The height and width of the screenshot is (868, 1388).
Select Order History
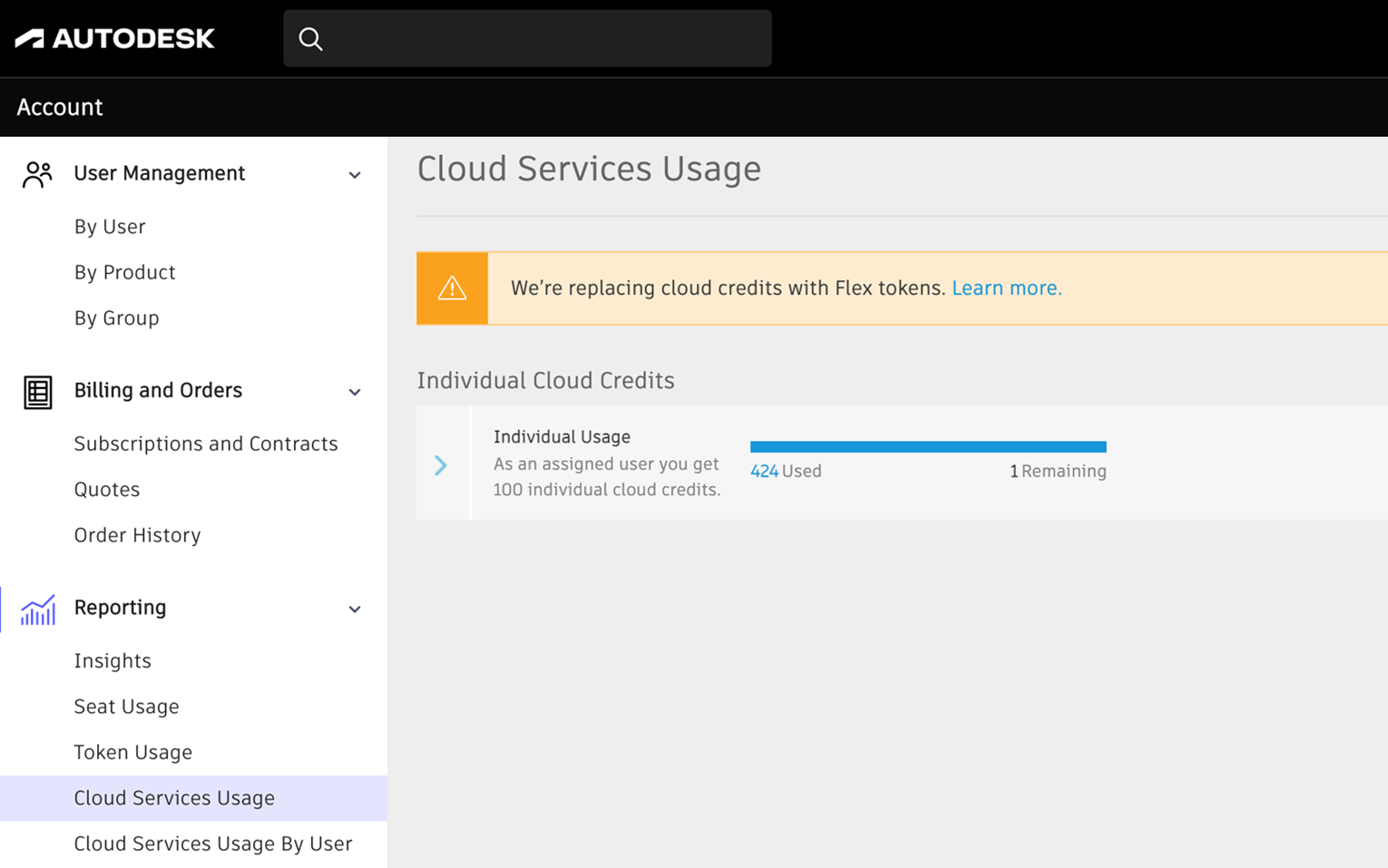tap(137, 534)
